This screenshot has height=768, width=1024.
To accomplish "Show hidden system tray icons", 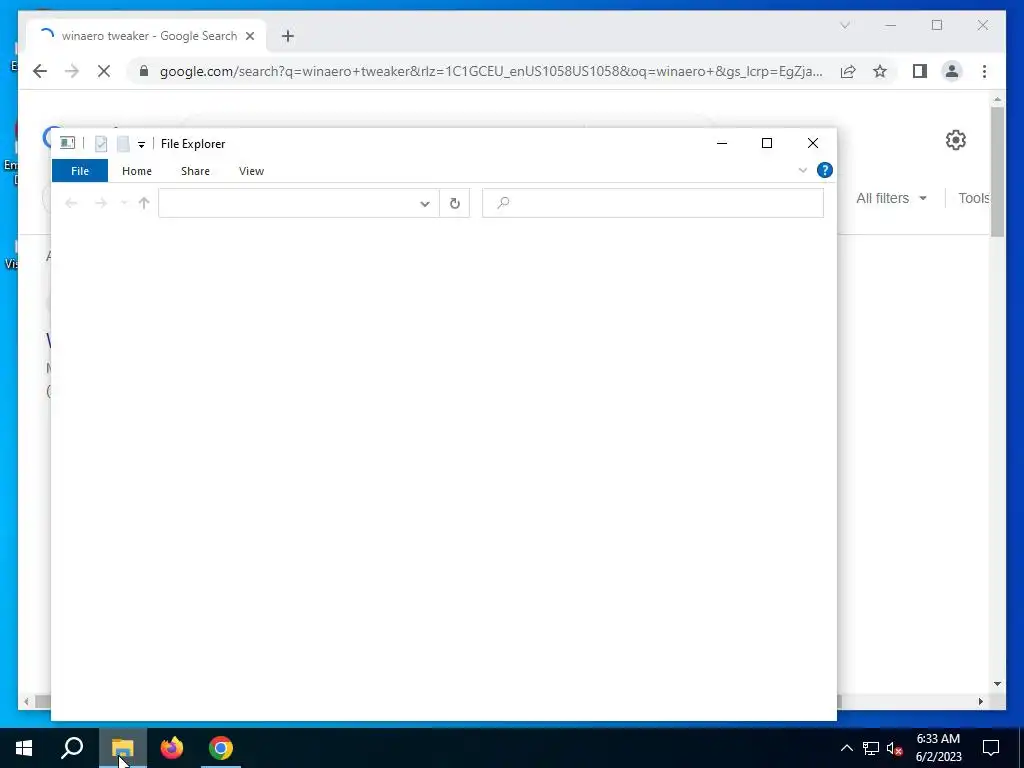I will click(846, 748).
